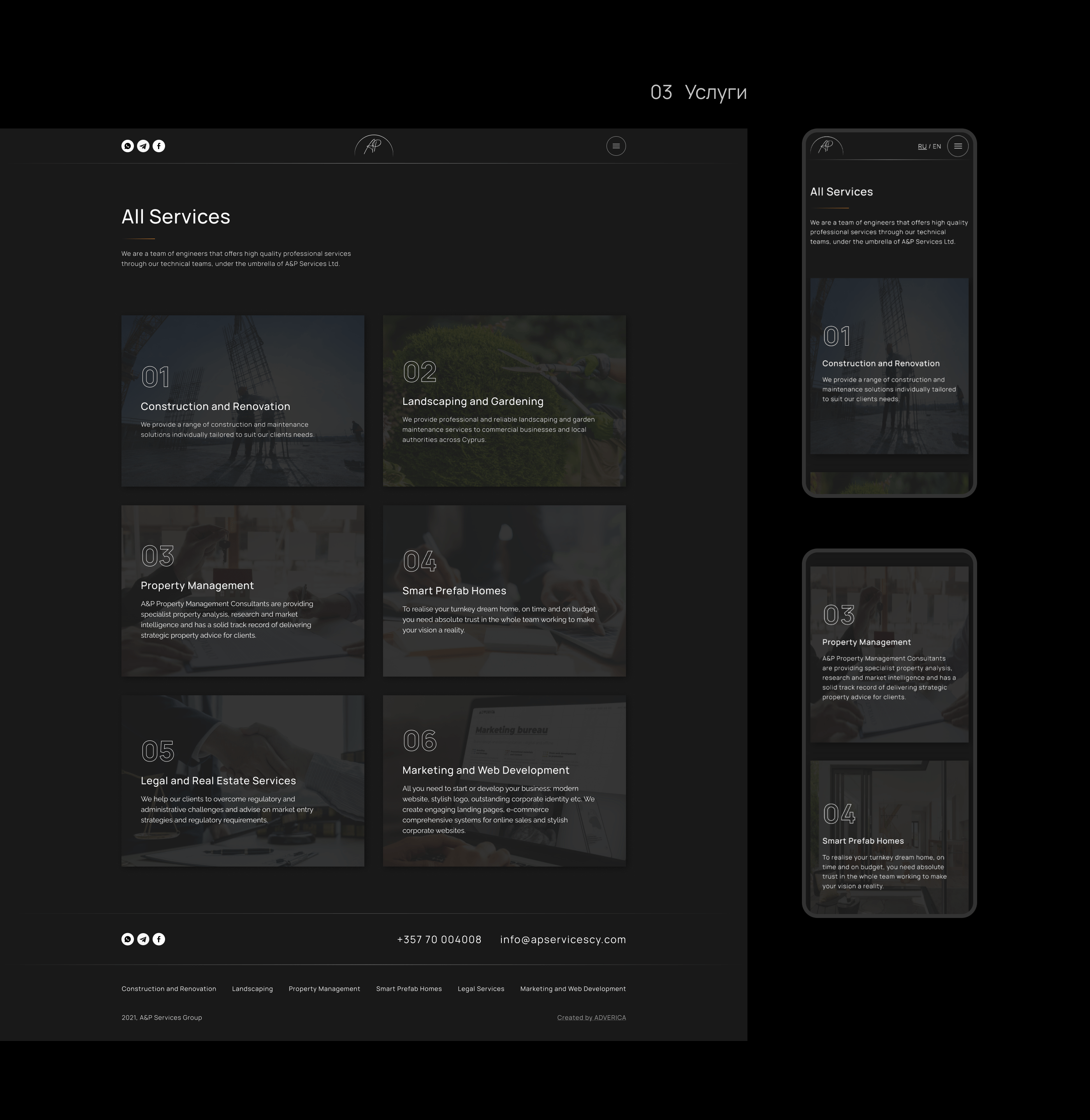Open the Landscaping and Gardening card
This screenshot has width=1090, height=1120.
[x=504, y=401]
